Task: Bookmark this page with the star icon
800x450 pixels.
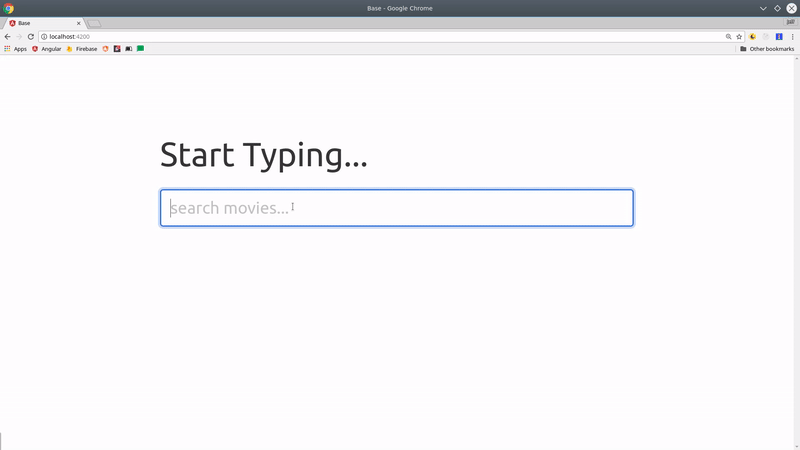Action: (x=739, y=36)
